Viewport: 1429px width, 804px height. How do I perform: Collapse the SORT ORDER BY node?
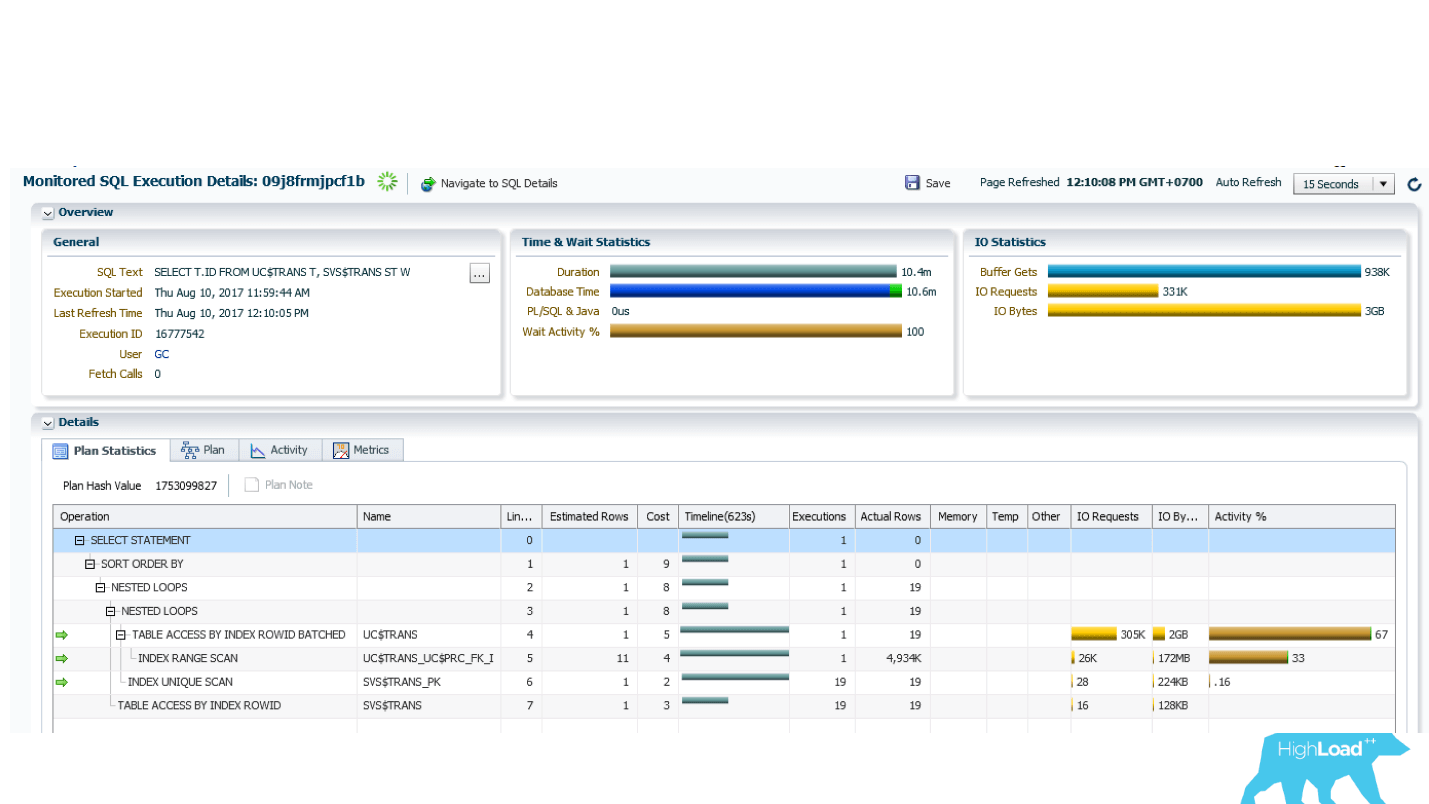[x=90, y=564]
